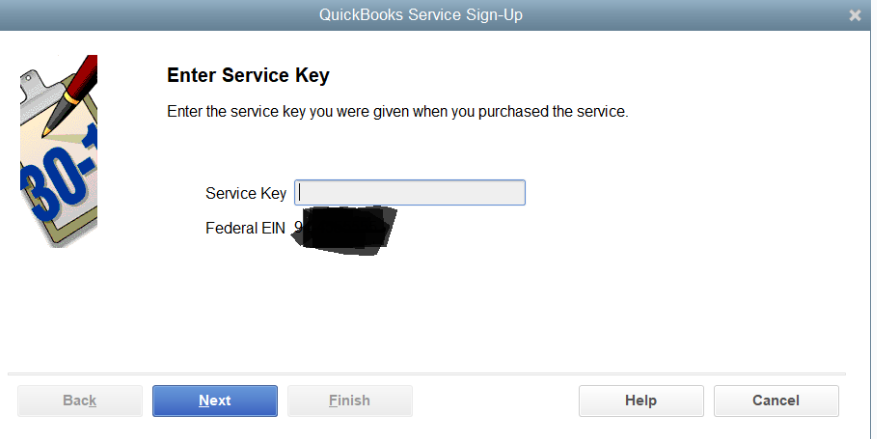This screenshot has width=877, height=439.
Task: Click the QuickBooks Service Sign-Up title text
Action: 420,15
